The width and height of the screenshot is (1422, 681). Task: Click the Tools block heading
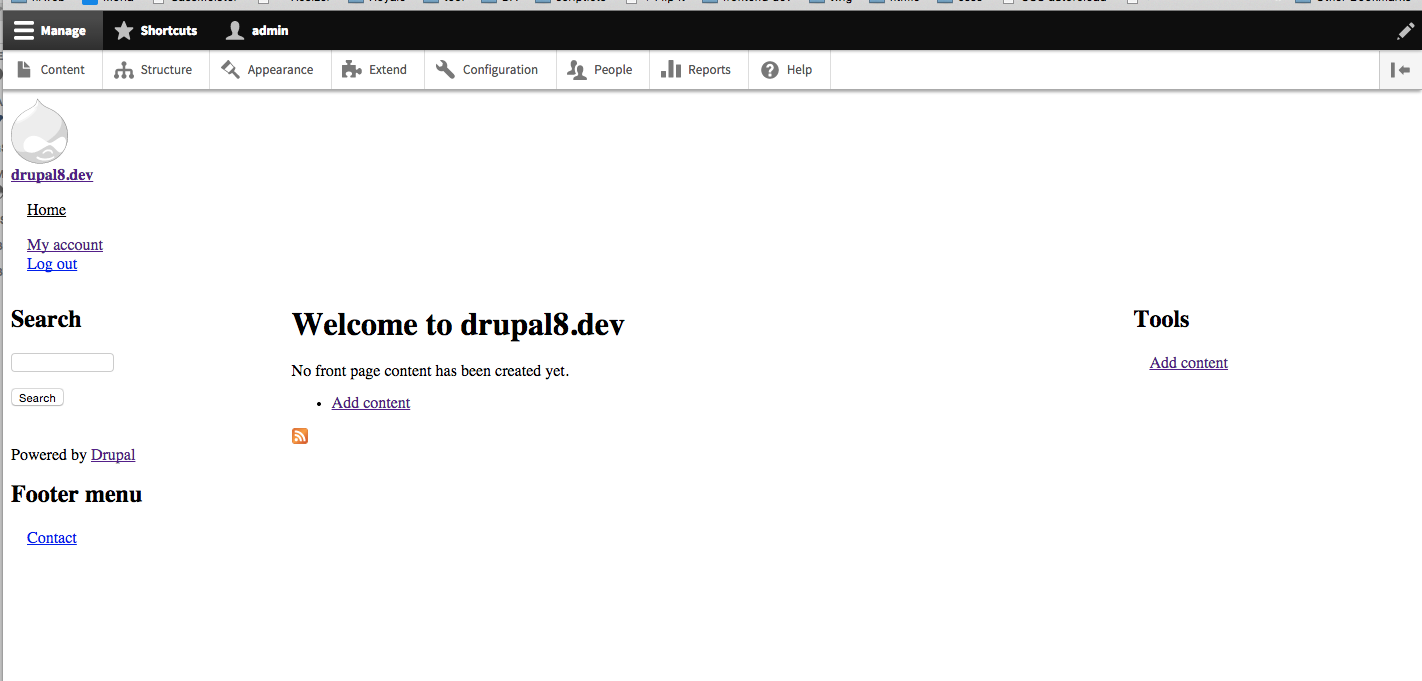[1162, 319]
